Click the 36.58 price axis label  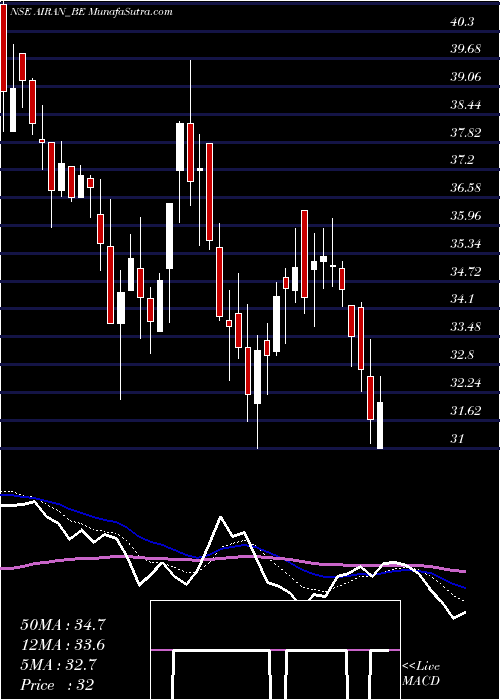tap(466, 188)
